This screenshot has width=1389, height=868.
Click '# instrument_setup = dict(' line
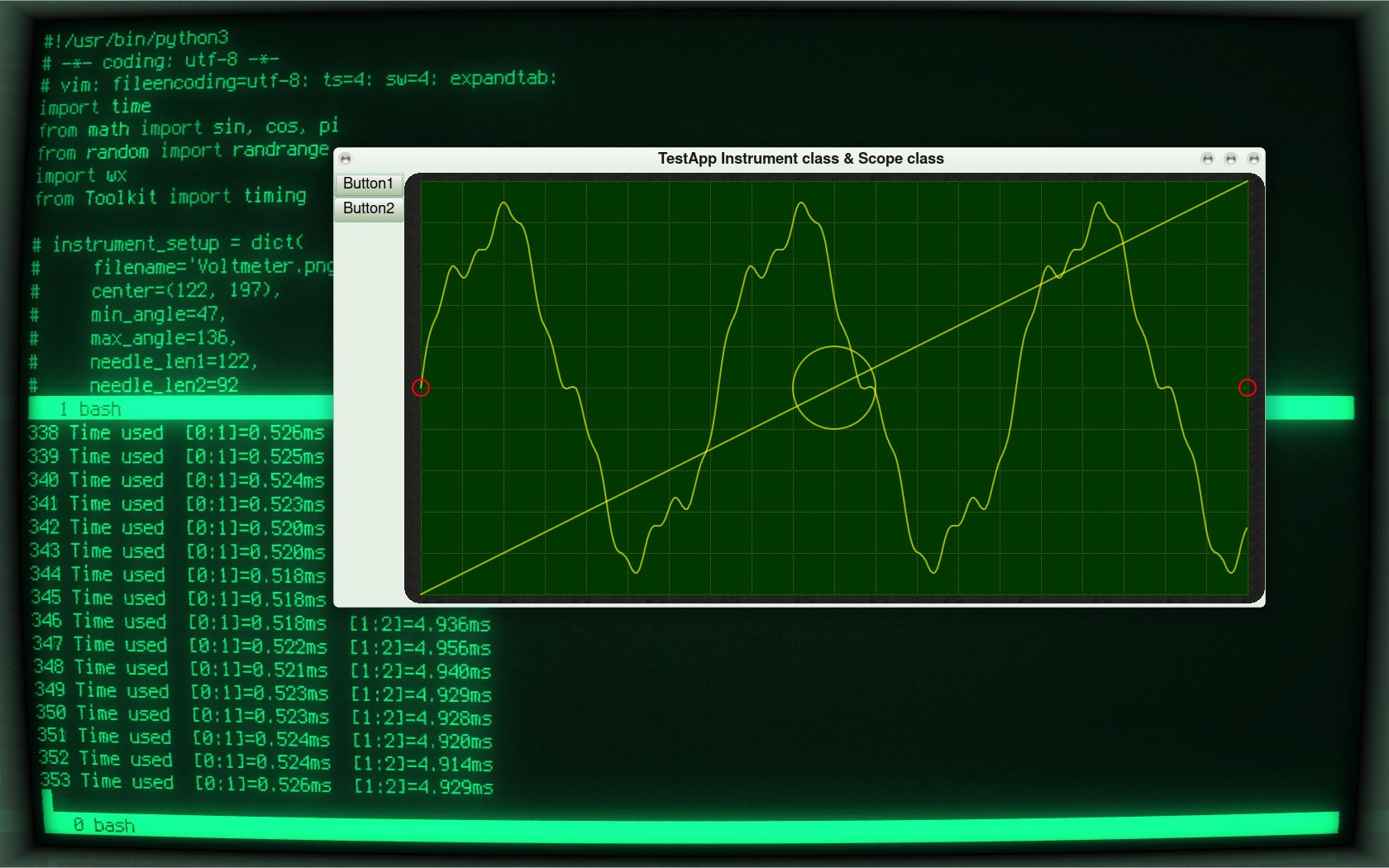click(x=168, y=243)
